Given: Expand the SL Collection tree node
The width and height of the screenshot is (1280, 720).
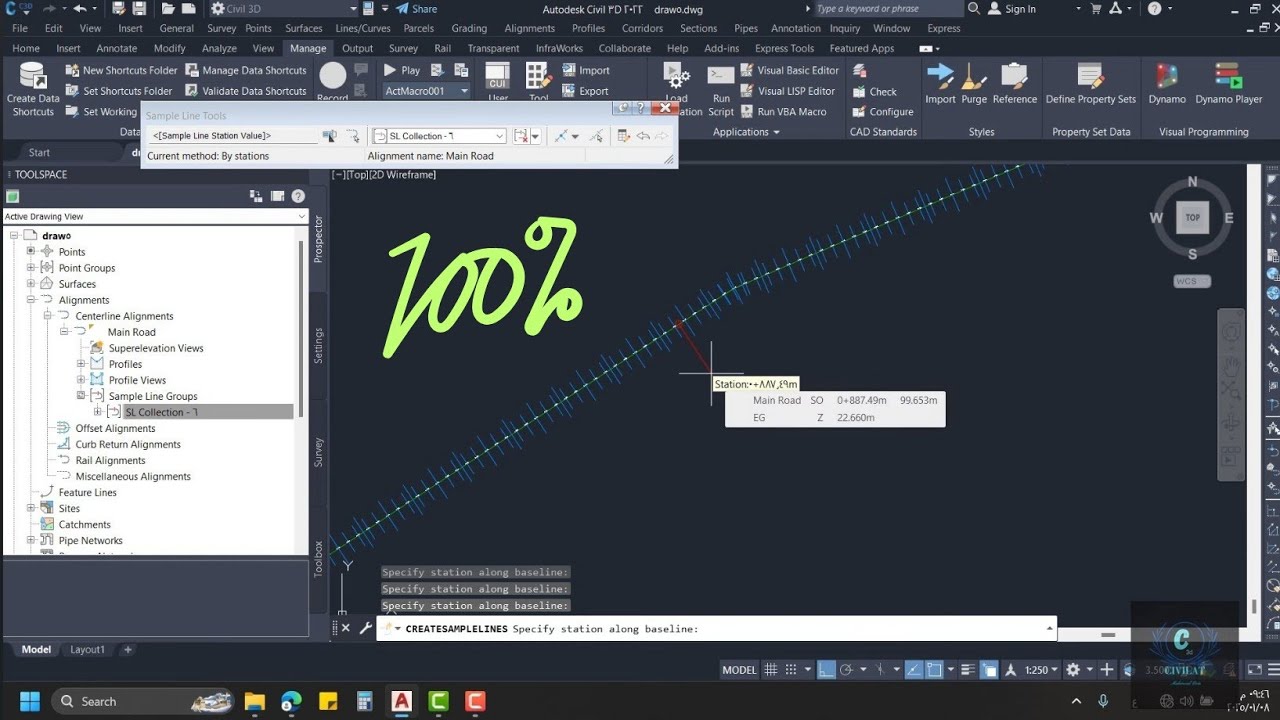Looking at the screenshot, I should [98, 412].
